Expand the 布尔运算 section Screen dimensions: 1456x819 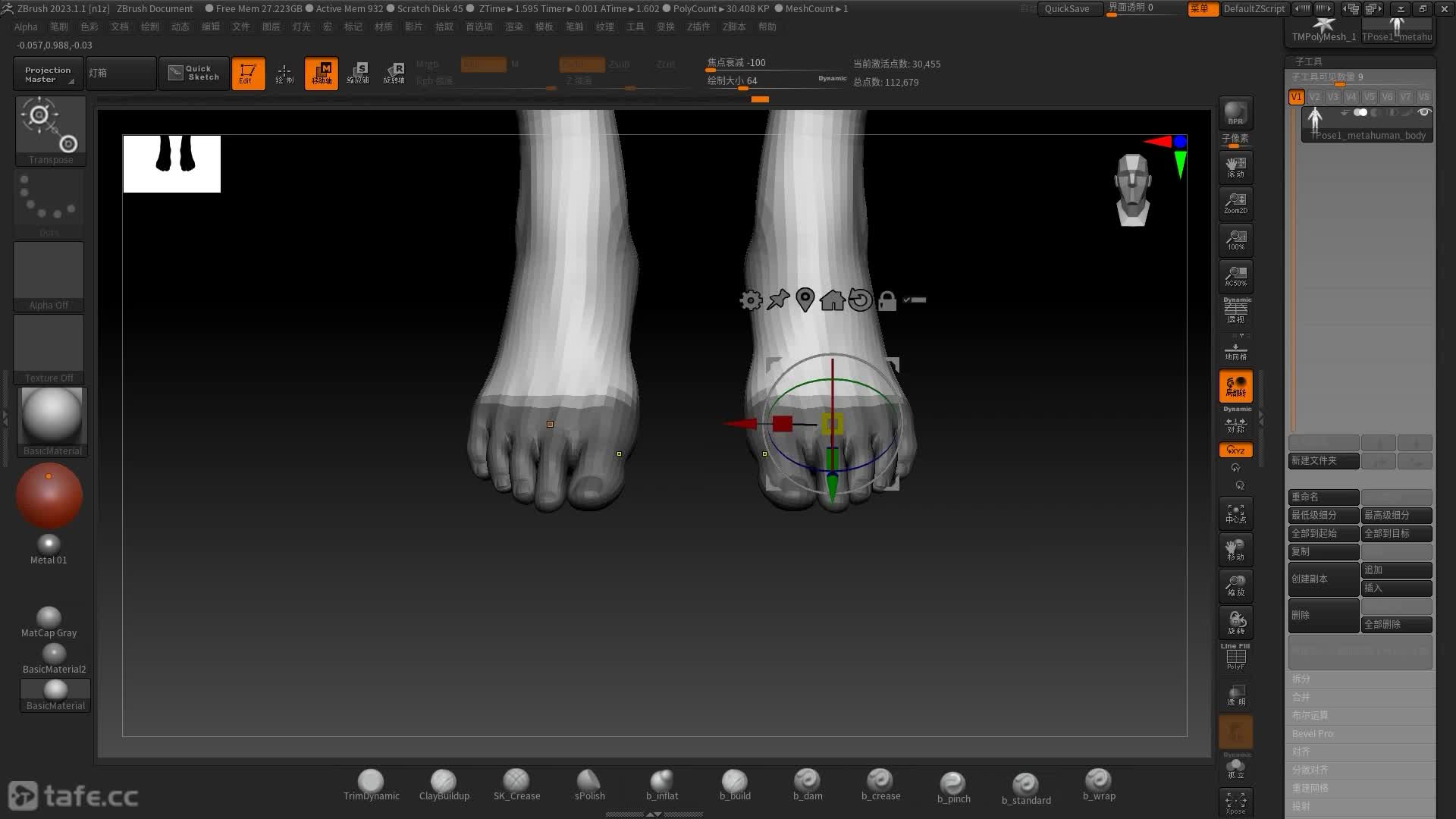(x=1310, y=715)
